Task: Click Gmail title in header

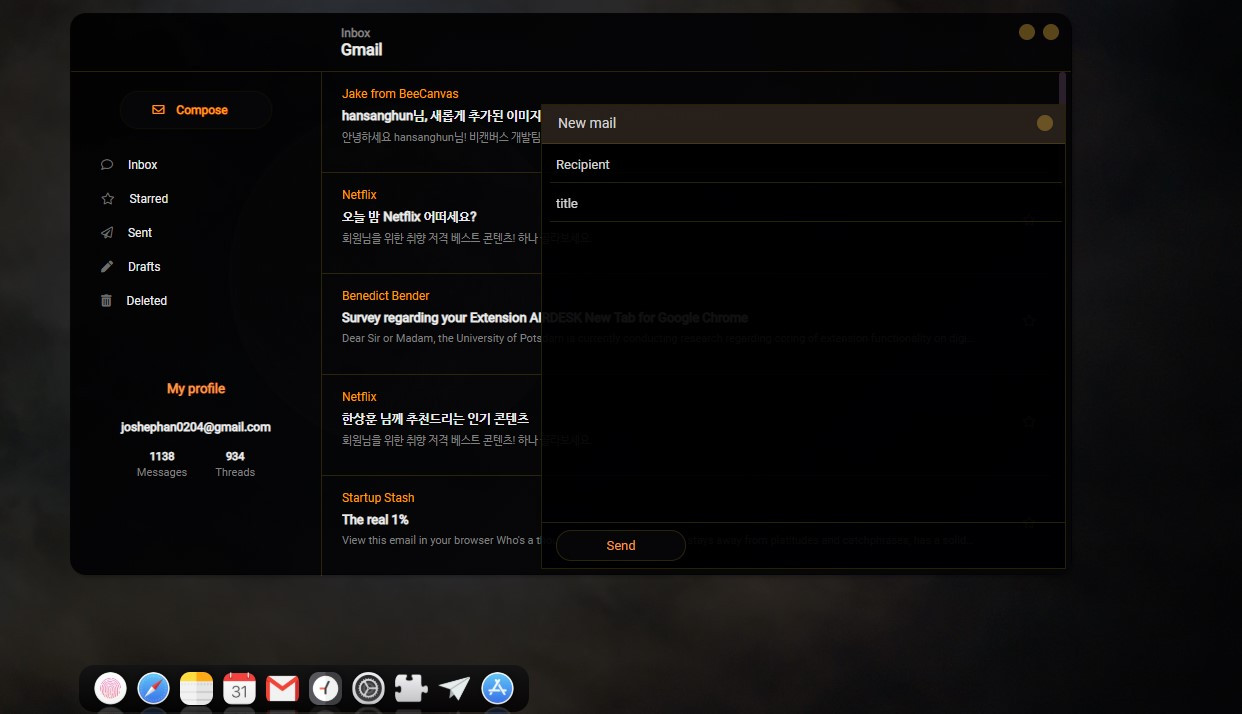Action: coord(361,50)
